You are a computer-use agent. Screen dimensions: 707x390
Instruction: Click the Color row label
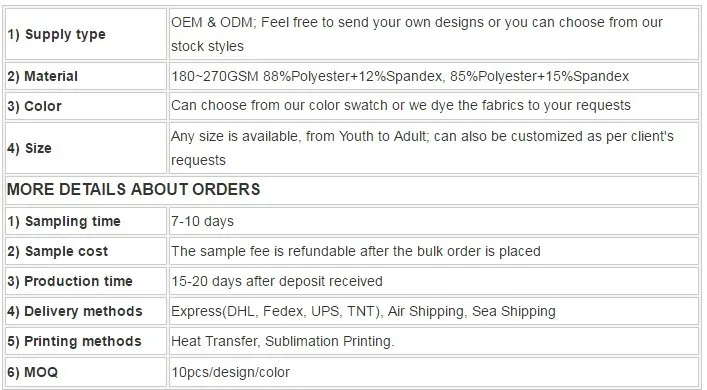[x=34, y=106]
